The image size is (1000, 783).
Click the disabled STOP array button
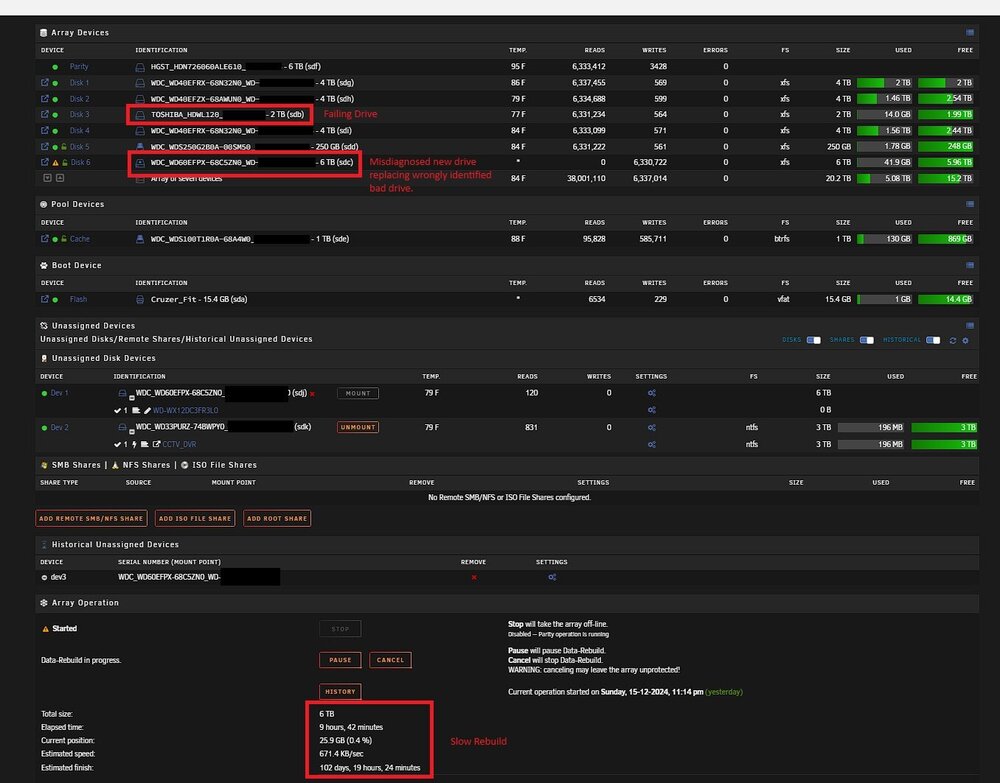point(340,629)
